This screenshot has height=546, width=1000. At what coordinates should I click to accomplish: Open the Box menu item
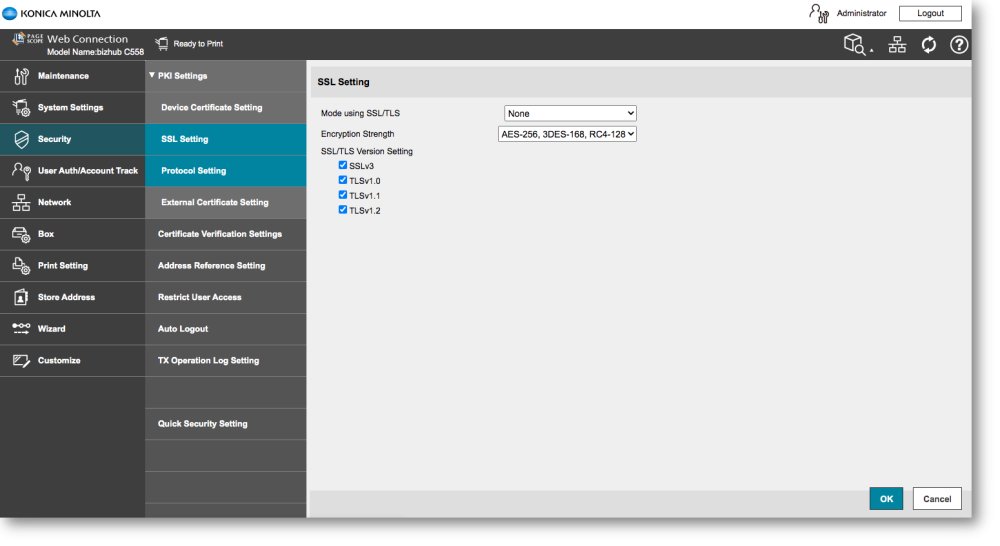(x=73, y=234)
